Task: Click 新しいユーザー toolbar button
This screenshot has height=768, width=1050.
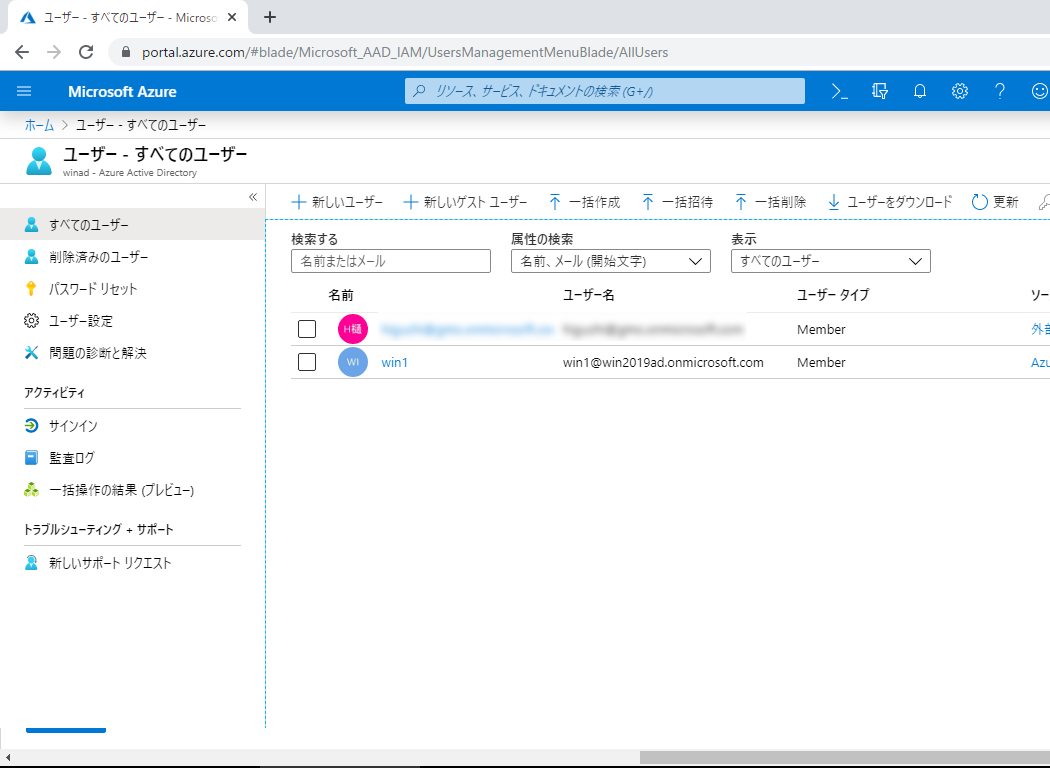Action: 338,202
